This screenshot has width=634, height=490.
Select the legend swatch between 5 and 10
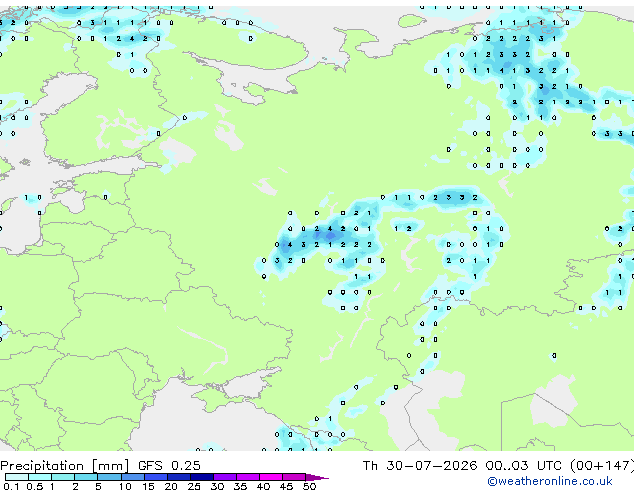[109, 477]
